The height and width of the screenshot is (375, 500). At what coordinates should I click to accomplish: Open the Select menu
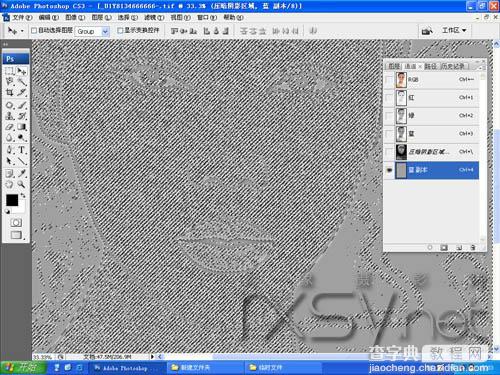point(128,17)
